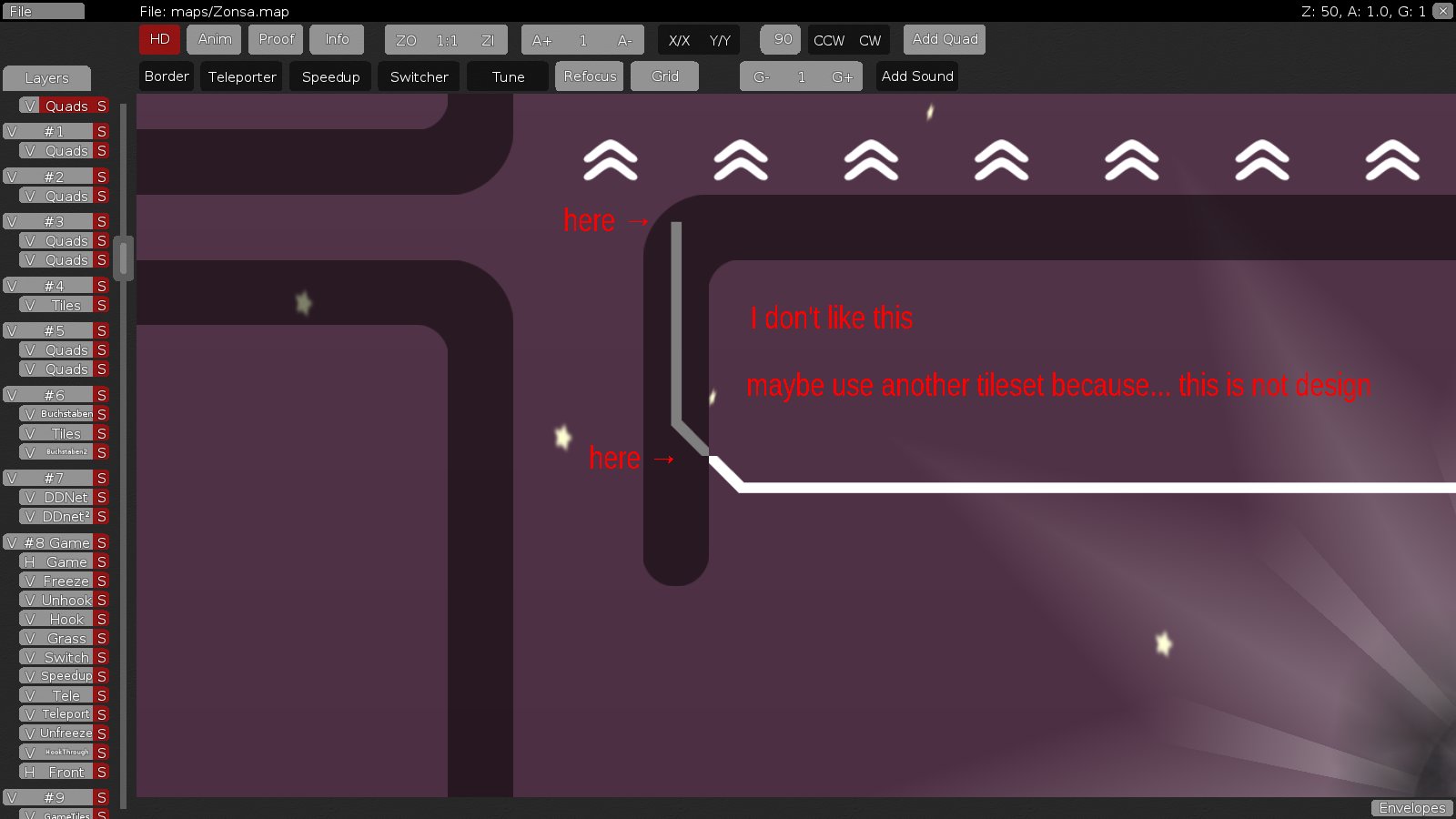The width and height of the screenshot is (1456, 819).
Task: Flip tiles horizontally using X/X
Action: [x=678, y=40]
